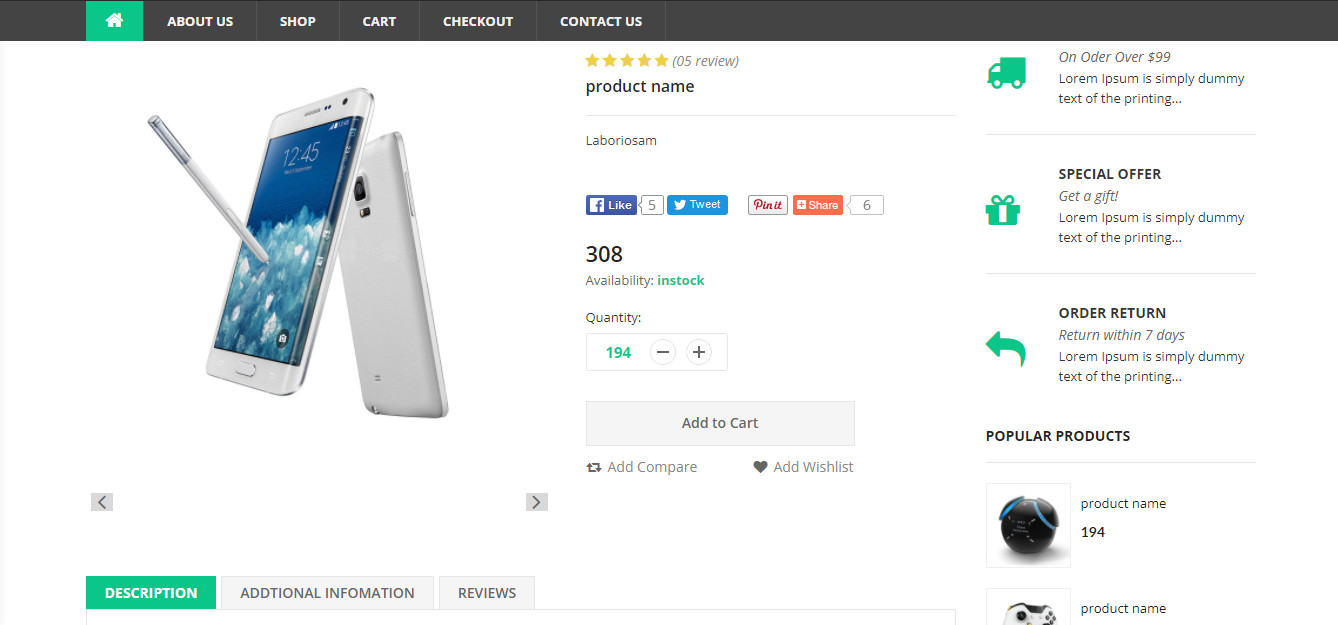Increase quantity with the plus stepper

pos(698,351)
